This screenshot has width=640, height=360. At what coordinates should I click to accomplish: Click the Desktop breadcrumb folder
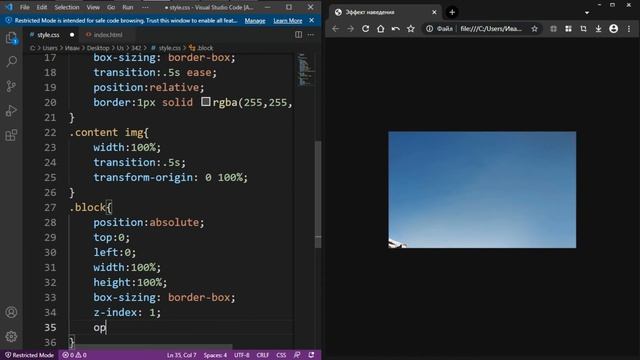98,48
